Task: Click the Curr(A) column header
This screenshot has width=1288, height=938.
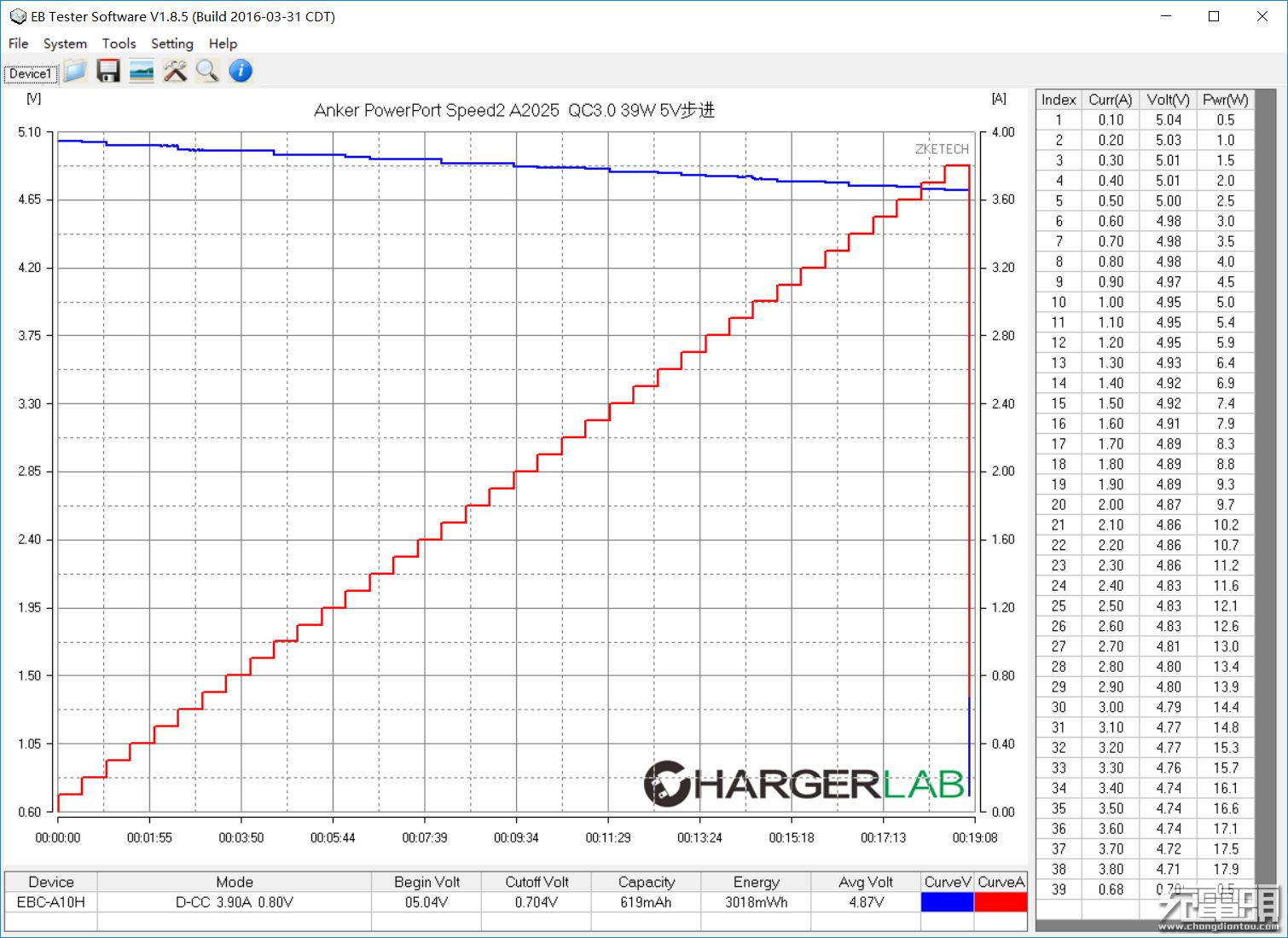Action: pyautogui.click(x=1110, y=100)
